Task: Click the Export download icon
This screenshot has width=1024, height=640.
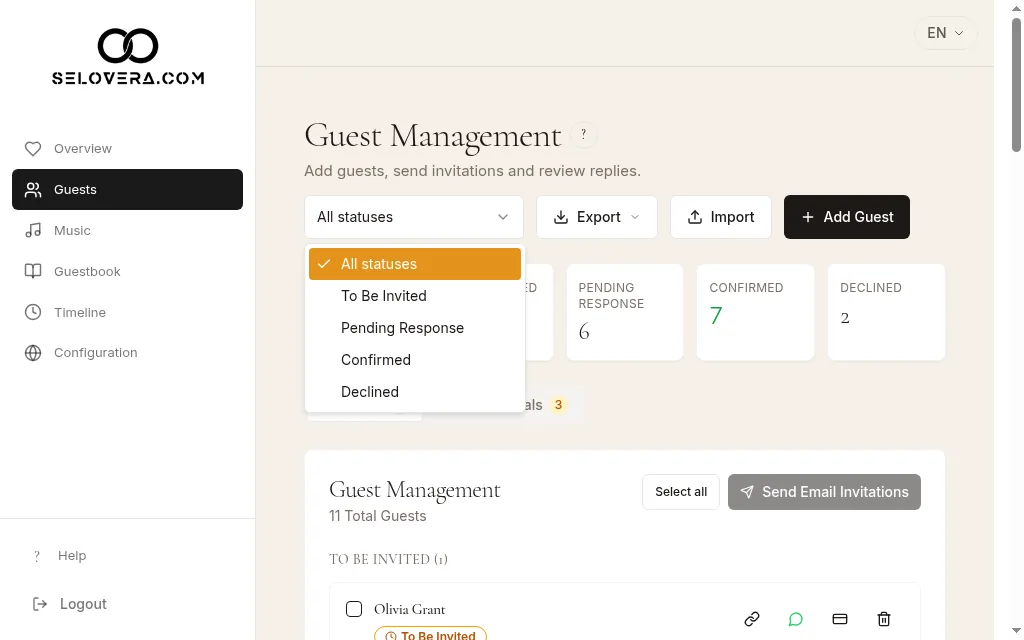Action: 560,217
